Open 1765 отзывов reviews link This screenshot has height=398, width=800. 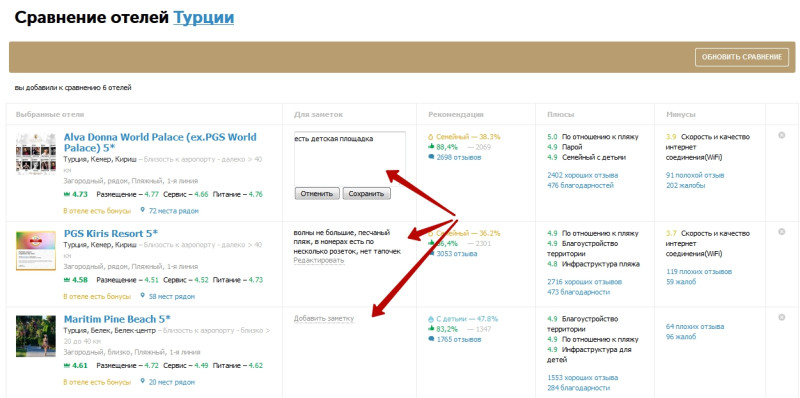[x=459, y=339]
